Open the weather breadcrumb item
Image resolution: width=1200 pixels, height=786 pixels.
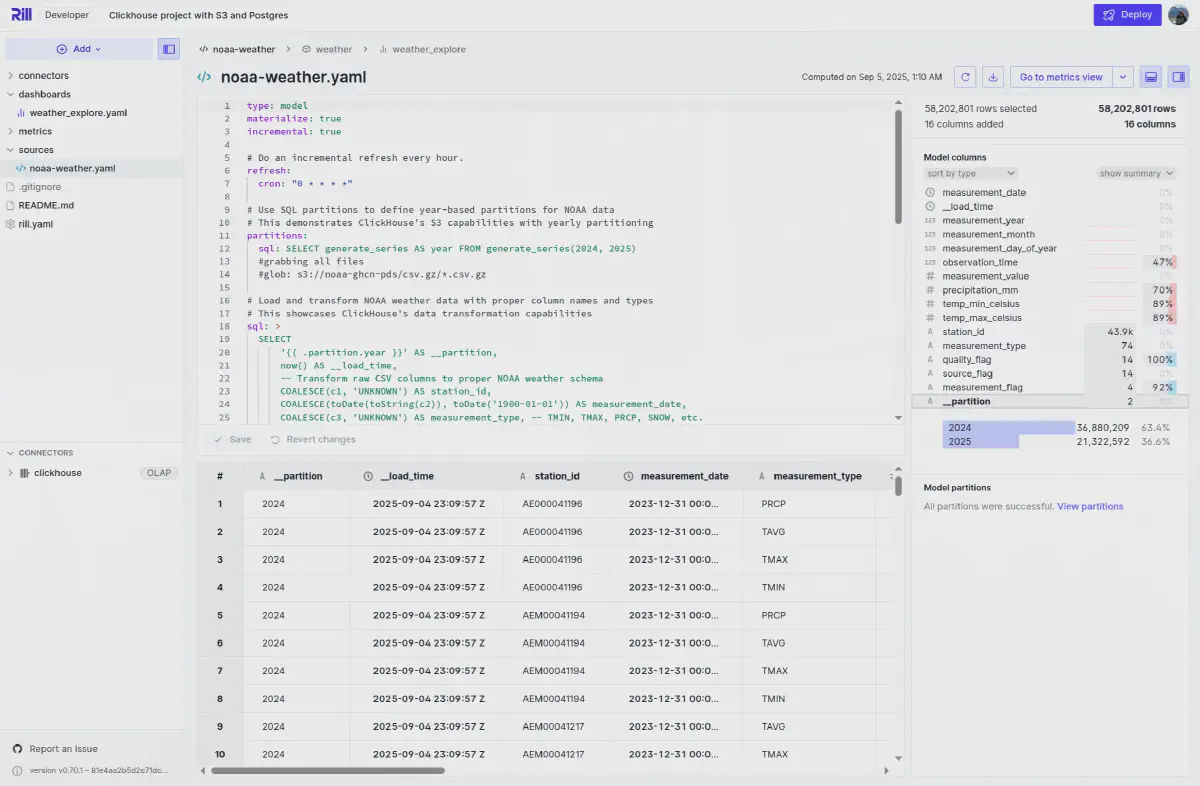tap(327, 49)
